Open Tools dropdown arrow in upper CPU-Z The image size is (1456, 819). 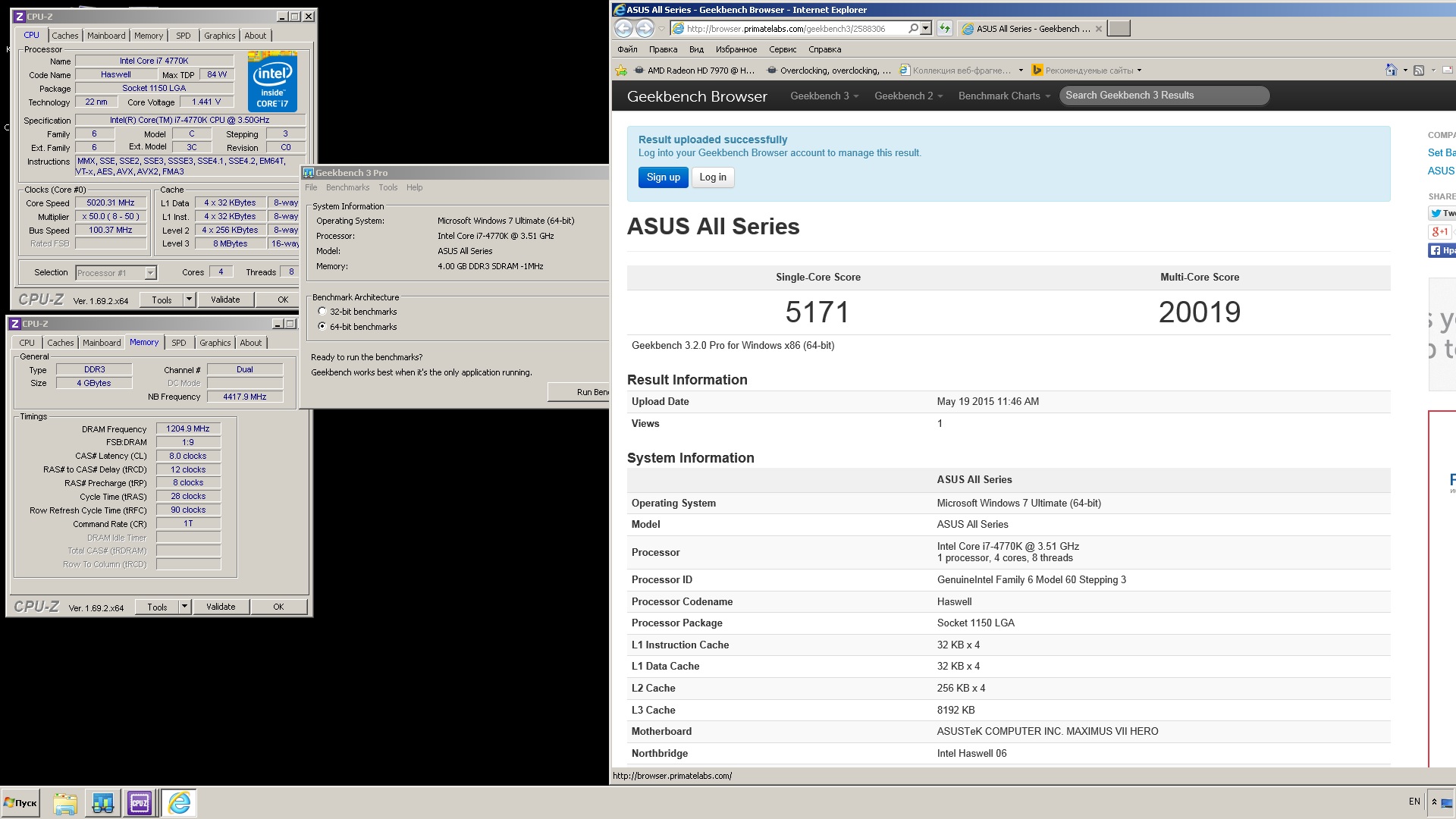[x=189, y=300]
